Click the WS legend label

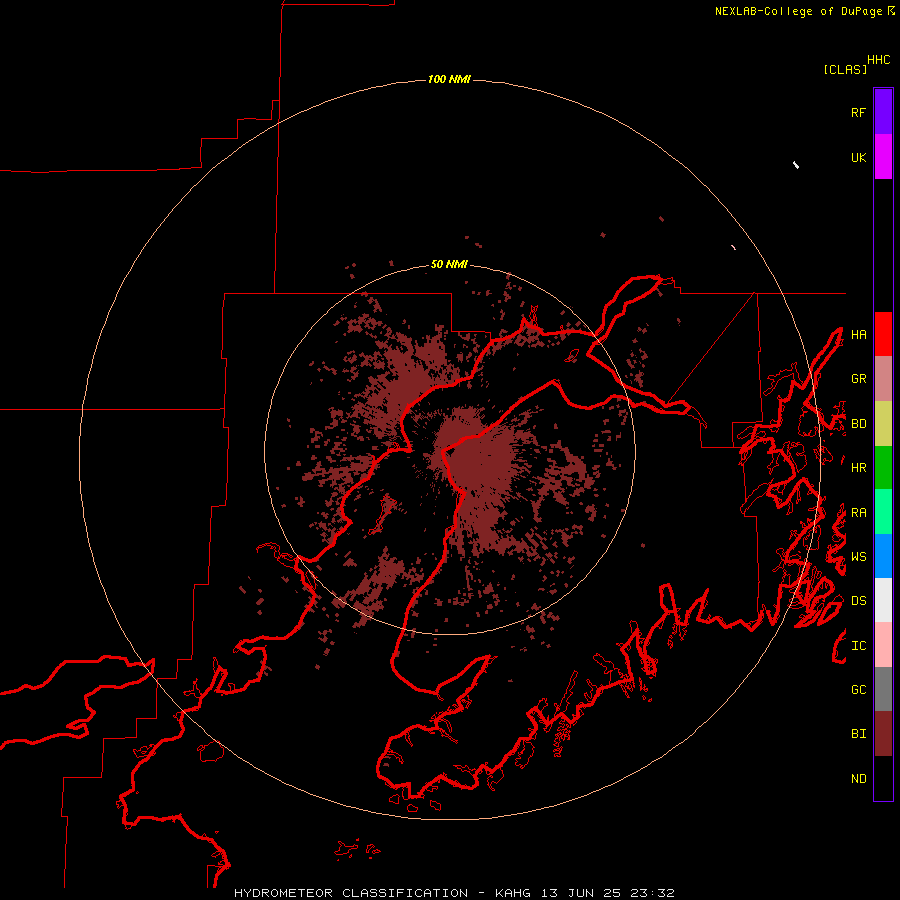click(x=858, y=557)
